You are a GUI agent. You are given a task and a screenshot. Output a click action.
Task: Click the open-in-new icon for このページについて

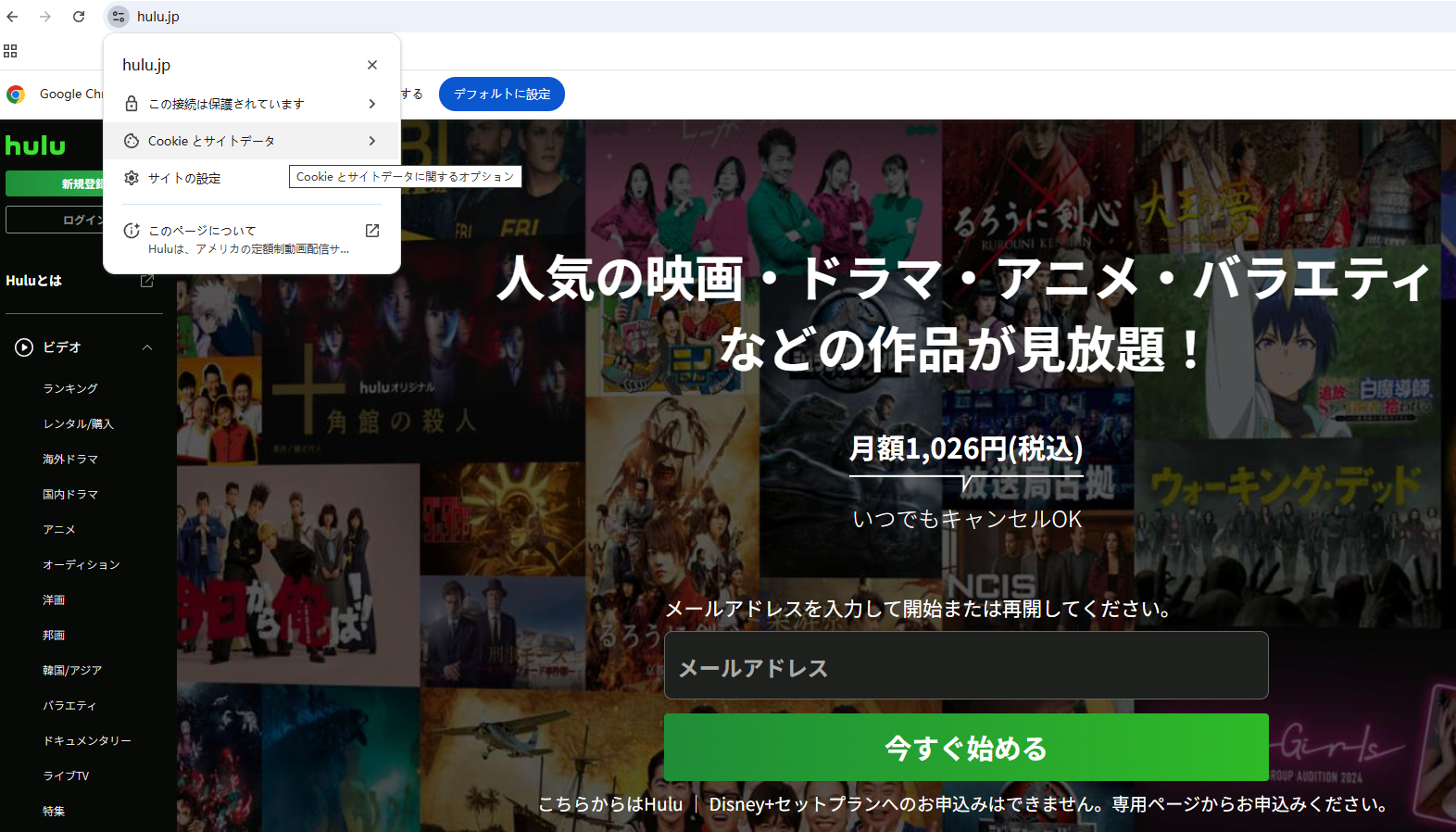[x=372, y=231]
